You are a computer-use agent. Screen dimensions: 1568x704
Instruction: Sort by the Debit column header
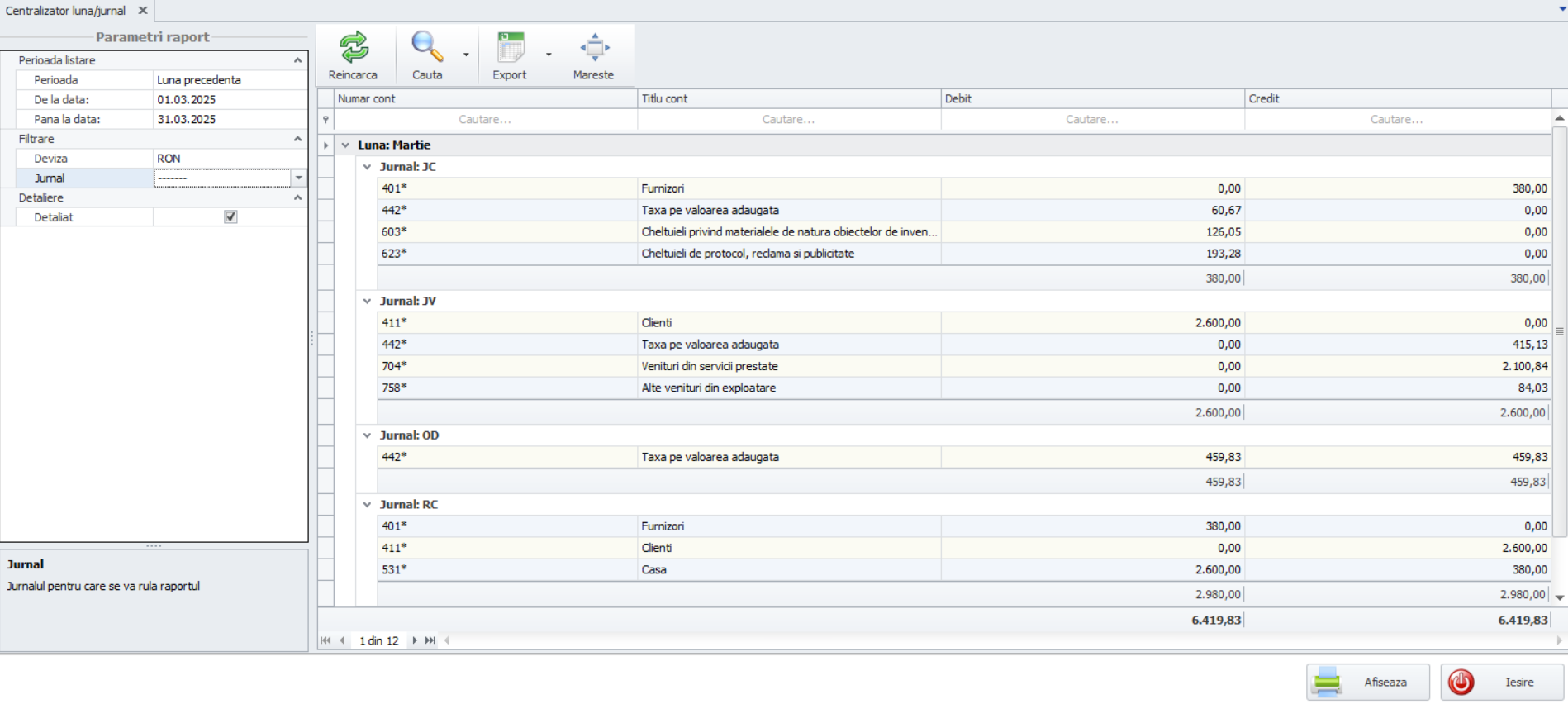[1091, 98]
